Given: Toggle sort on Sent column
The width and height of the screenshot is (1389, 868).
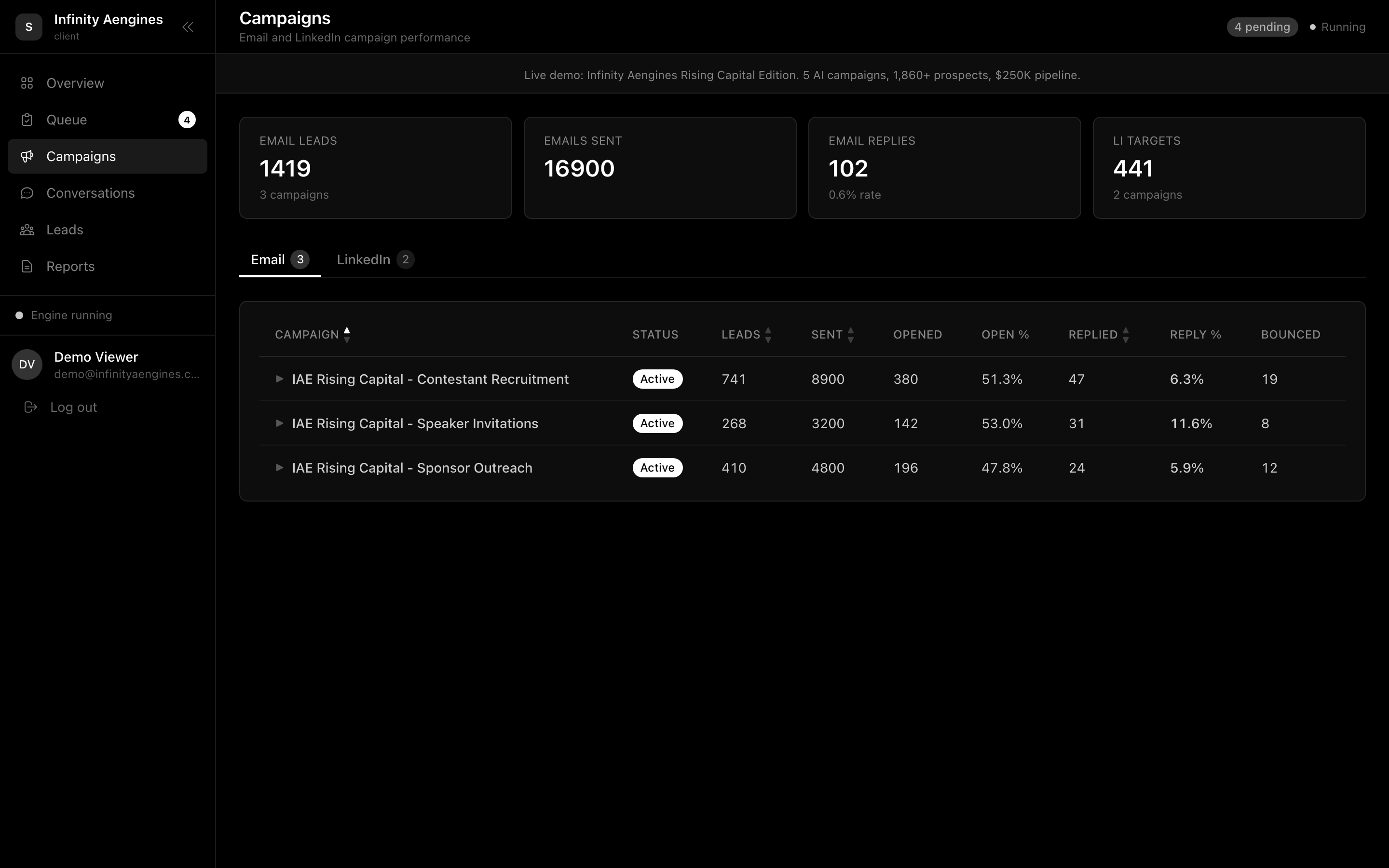Looking at the screenshot, I should click(x=851, y=335).
